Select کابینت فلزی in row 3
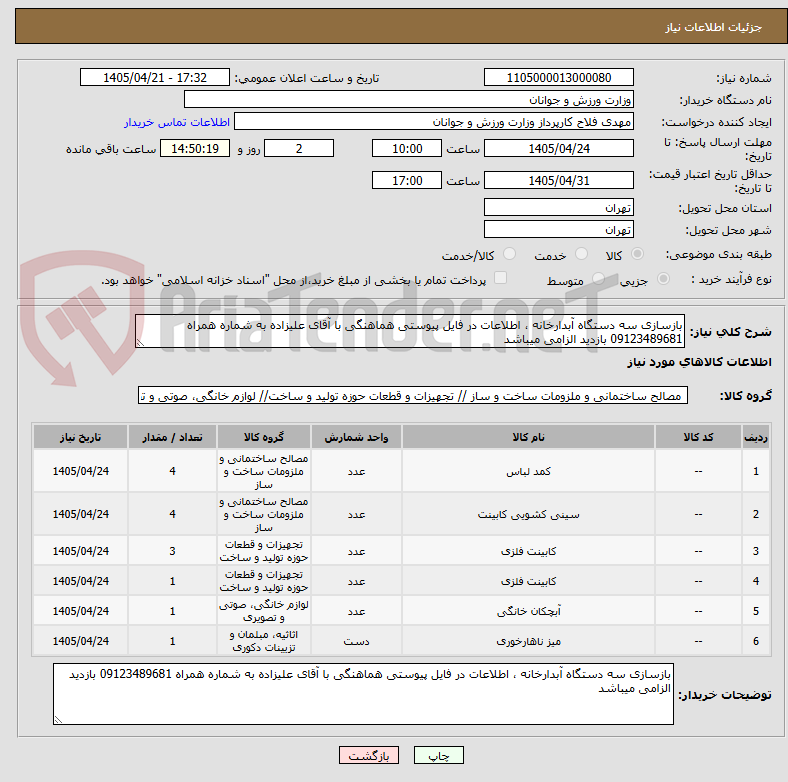Image resolution: width=788 pixels, height=782 pixels. click(528, 551)
